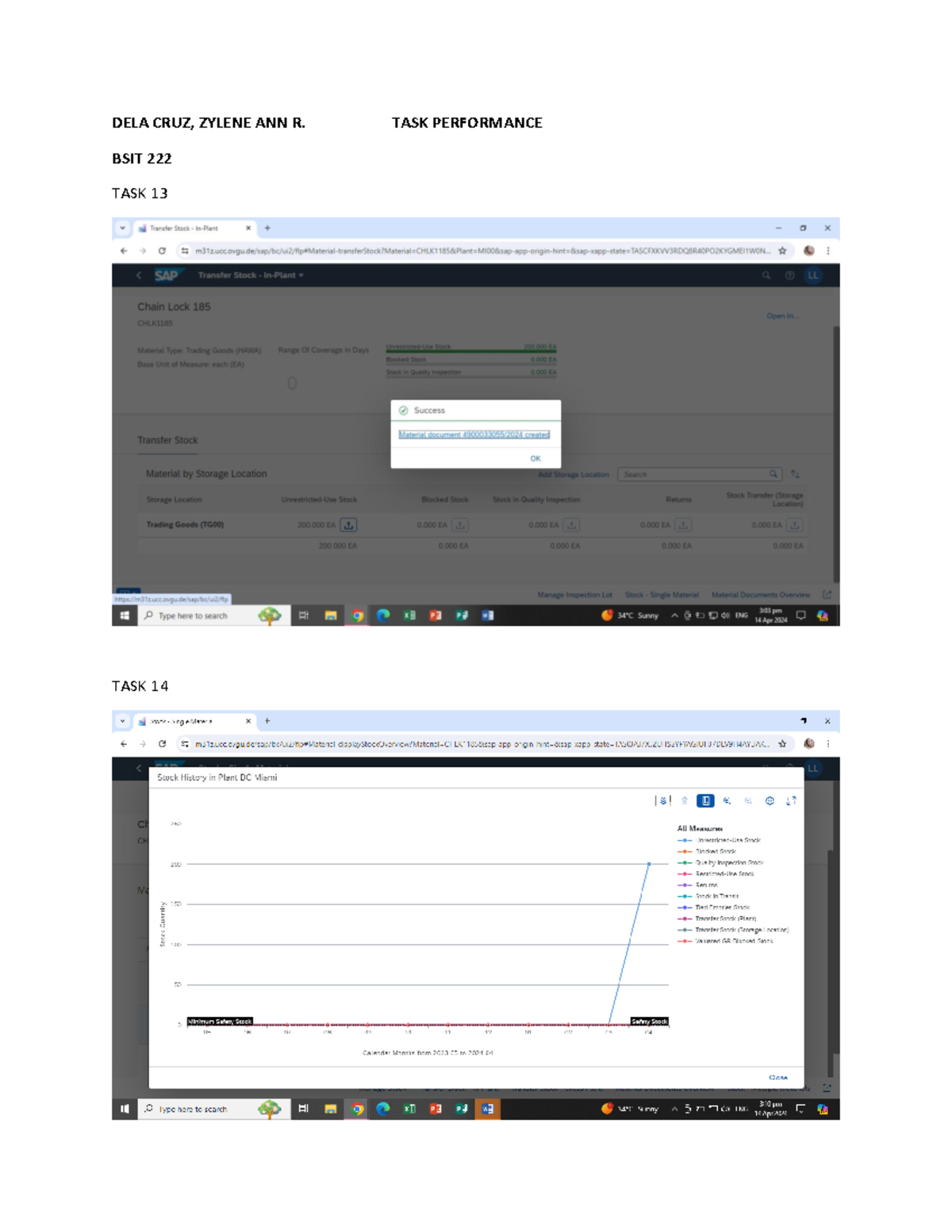Select the Transfer Stock section tab
The width and height of the screenshot is (952, 1232).
pos(167,440)
